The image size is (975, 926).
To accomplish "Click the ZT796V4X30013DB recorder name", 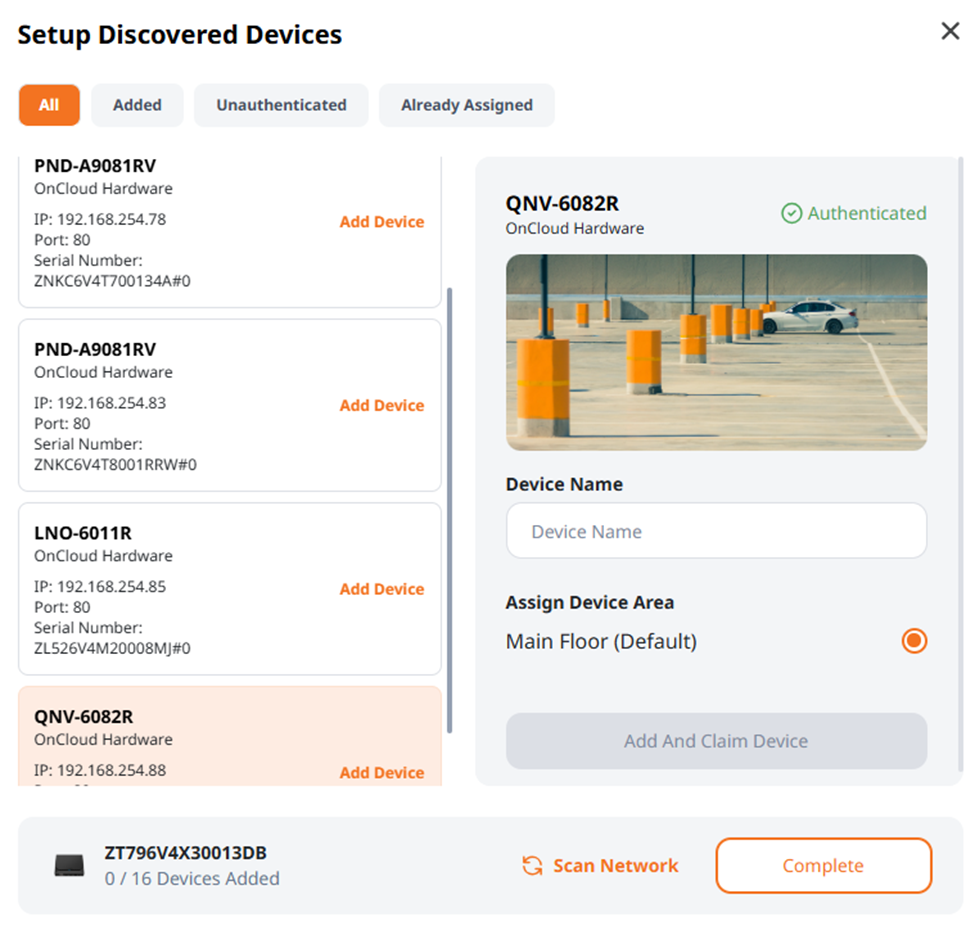I will pyautogui.click(x=185, y=853).
